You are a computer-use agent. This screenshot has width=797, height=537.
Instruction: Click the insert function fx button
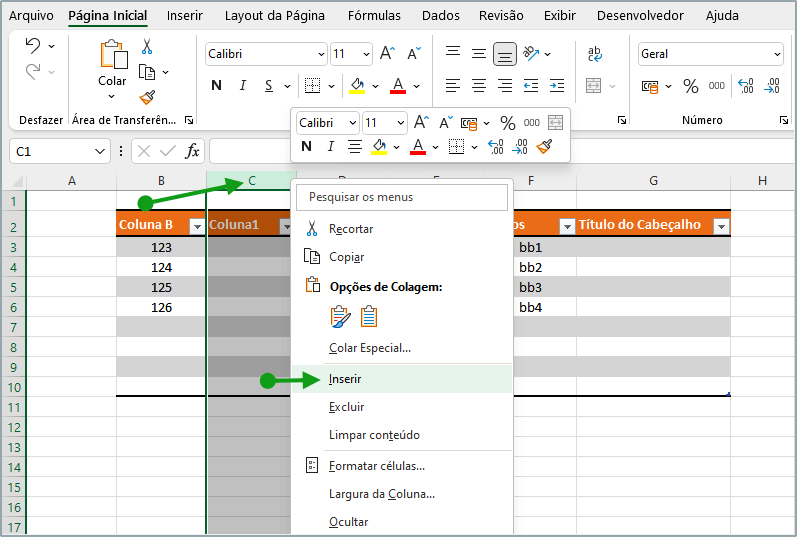click(x=193, y=151)
